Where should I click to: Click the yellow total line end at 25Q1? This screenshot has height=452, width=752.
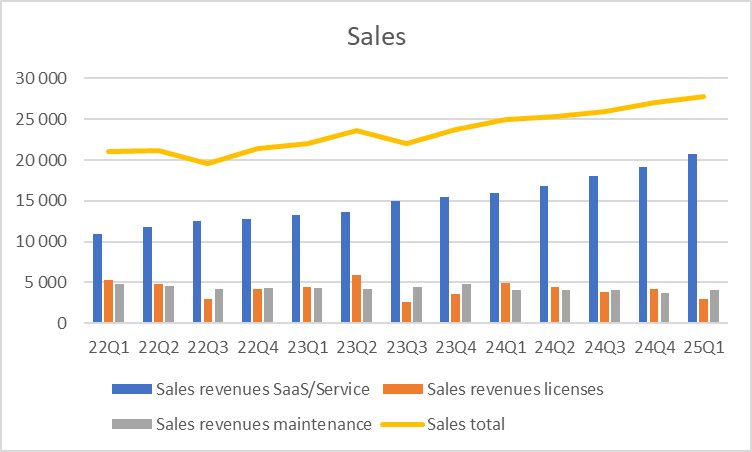click(704, 96)
